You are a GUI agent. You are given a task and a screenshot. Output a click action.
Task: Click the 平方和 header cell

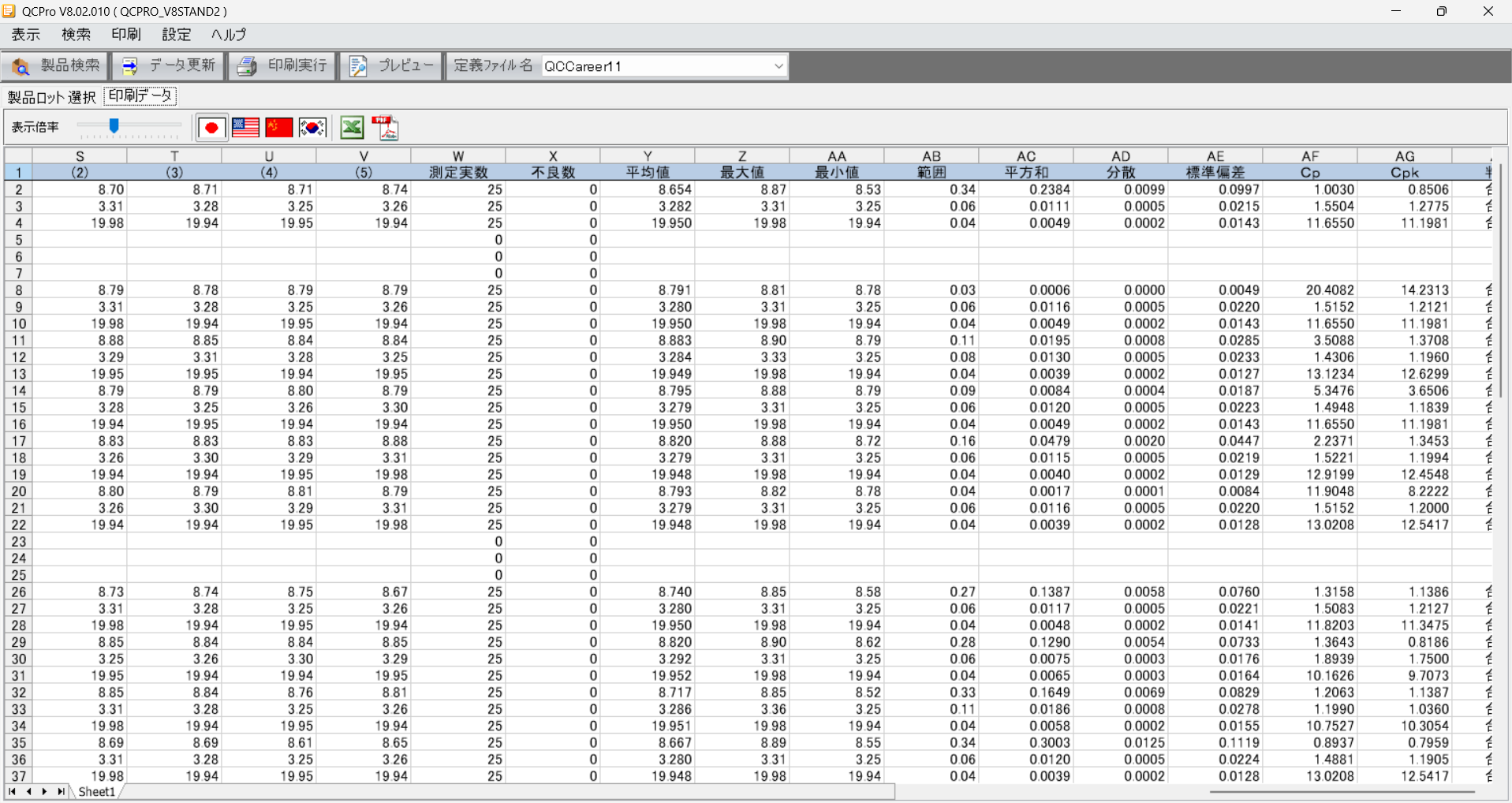click(1026, 173)
